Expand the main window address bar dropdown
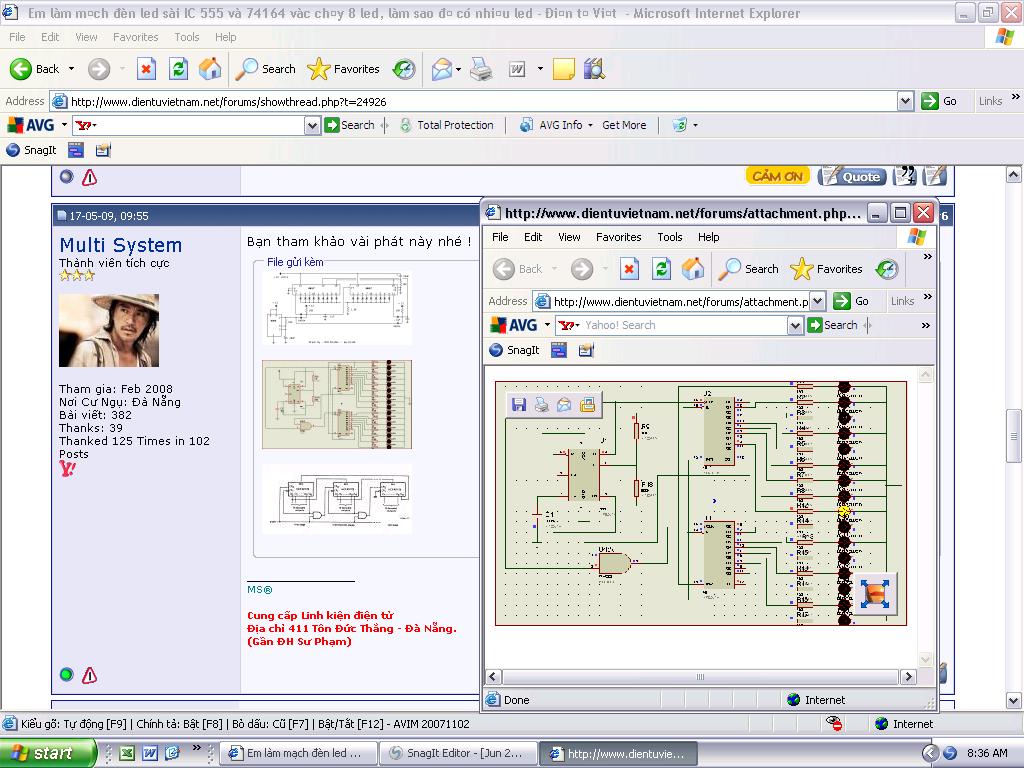Viewport: 1024px width, 768px height. click(x=905, y=101)
